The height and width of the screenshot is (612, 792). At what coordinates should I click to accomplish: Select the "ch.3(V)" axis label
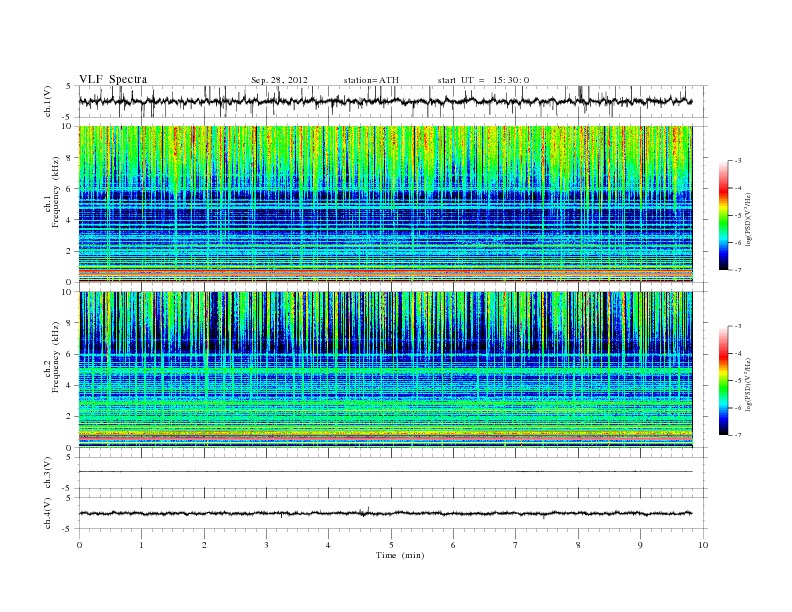tap(48, 473)
